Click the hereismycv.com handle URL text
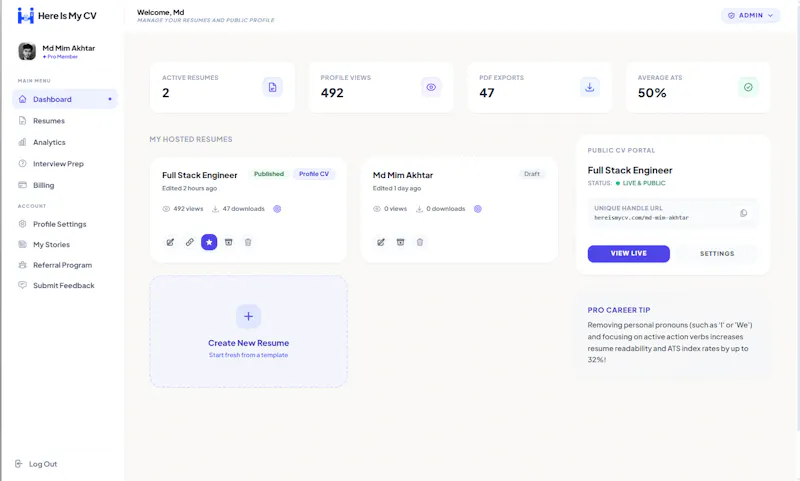The image size is (800, 481). tap(641, 218)
